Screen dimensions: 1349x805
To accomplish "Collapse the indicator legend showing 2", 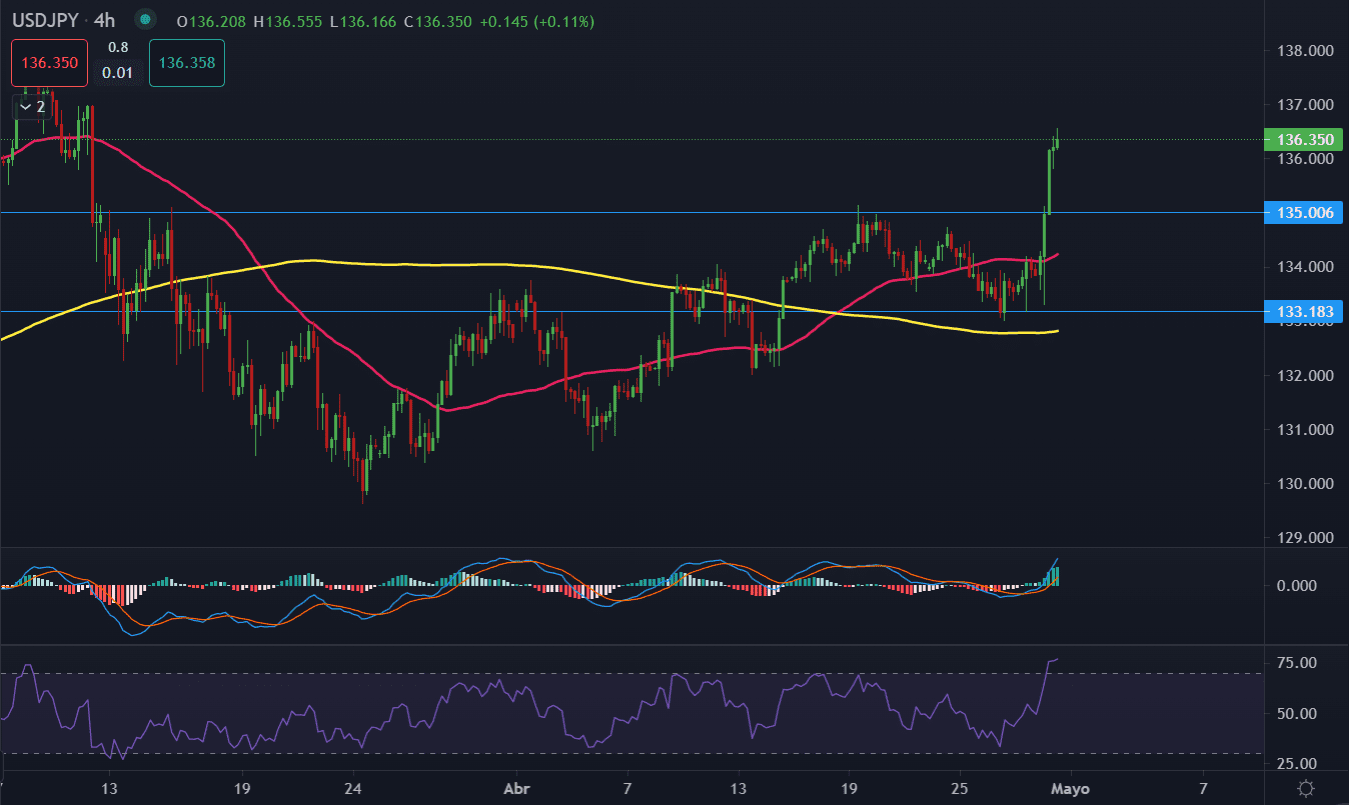I will [29, 106].
